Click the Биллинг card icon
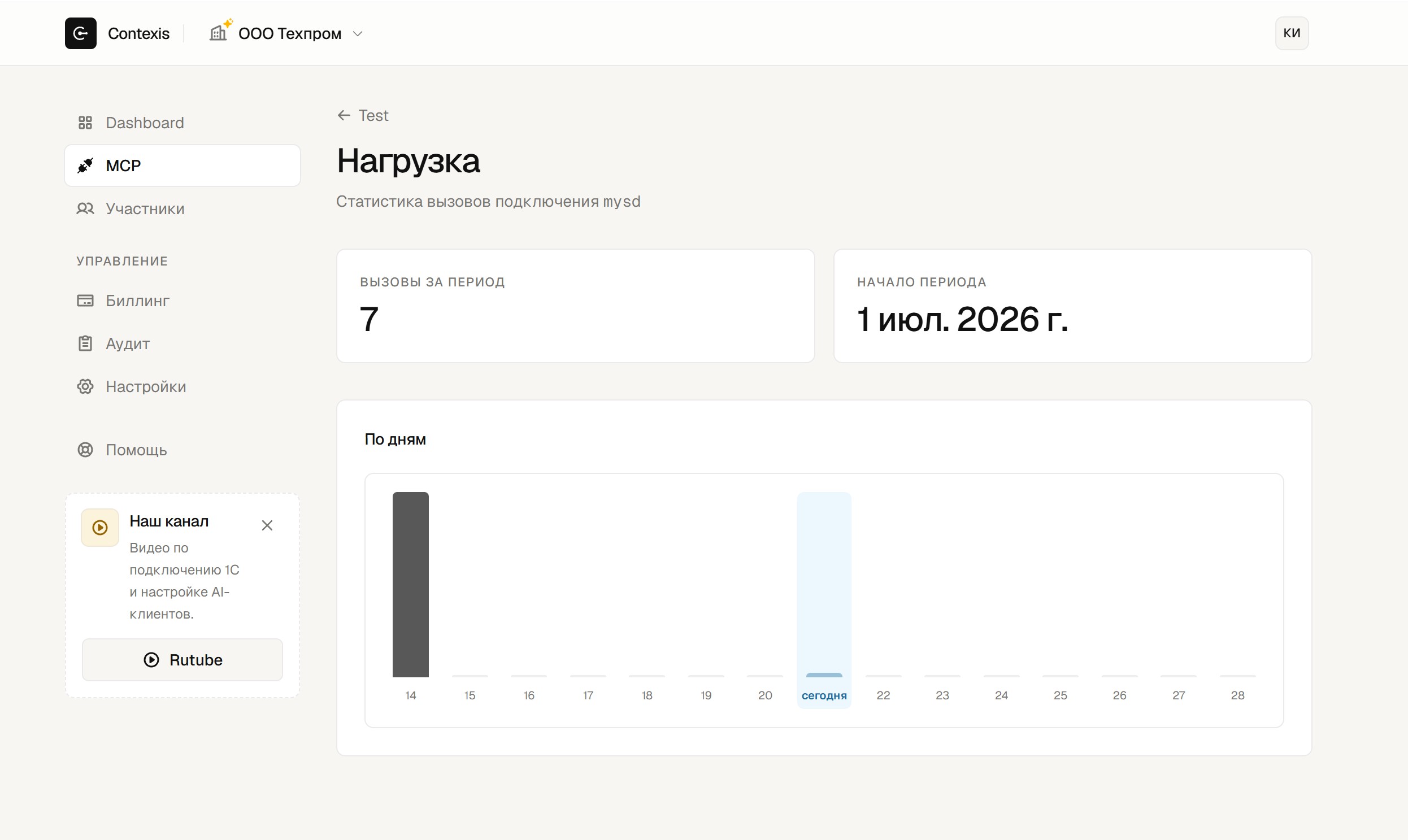The height and width of the screenshot is (840, 1408). (x=85, y=301)
